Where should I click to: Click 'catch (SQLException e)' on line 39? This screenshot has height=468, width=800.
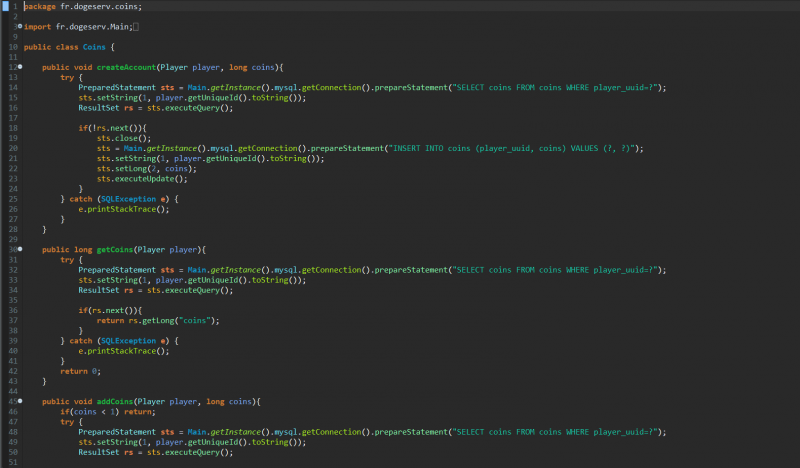tap(120, 341)
